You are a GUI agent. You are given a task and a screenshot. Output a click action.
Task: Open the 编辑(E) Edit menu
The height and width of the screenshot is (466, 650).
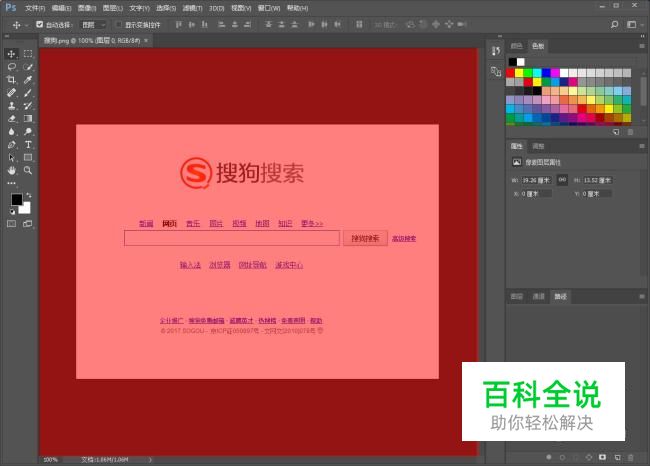pos(61,8)
